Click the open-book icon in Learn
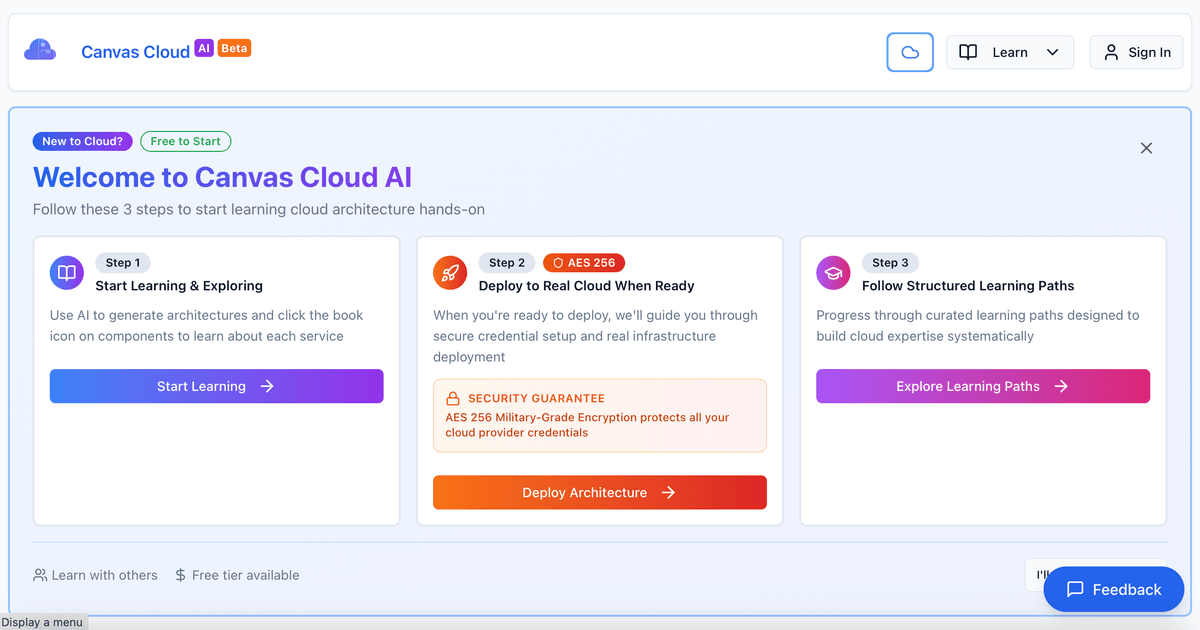 [968, 51]
